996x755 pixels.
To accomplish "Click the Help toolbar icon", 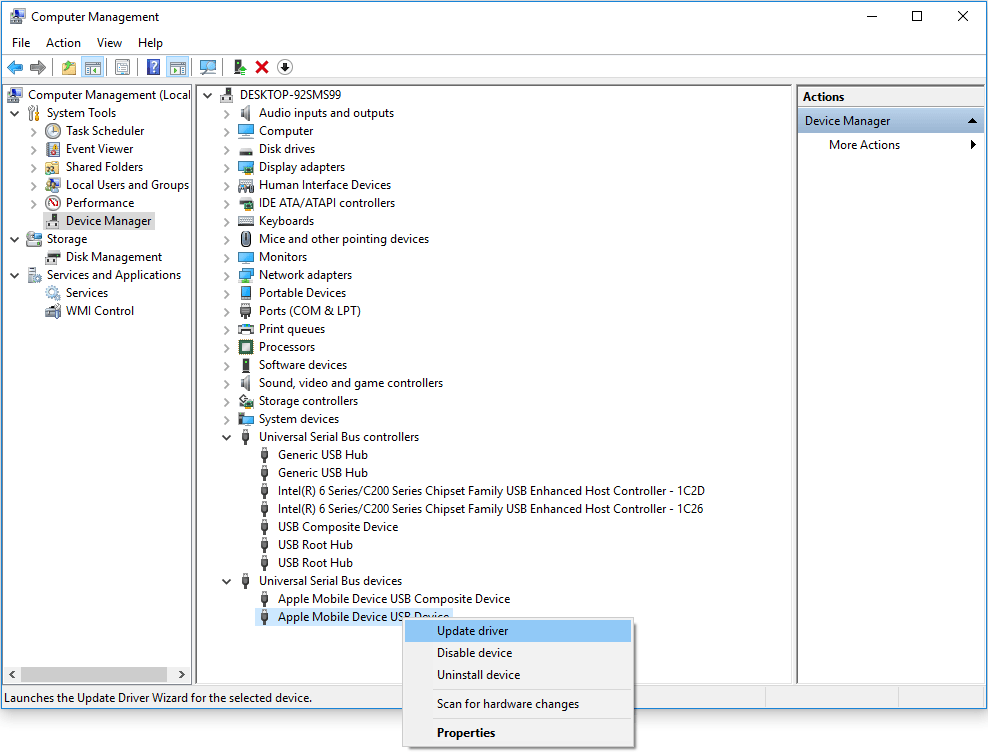I will point(154,67).
